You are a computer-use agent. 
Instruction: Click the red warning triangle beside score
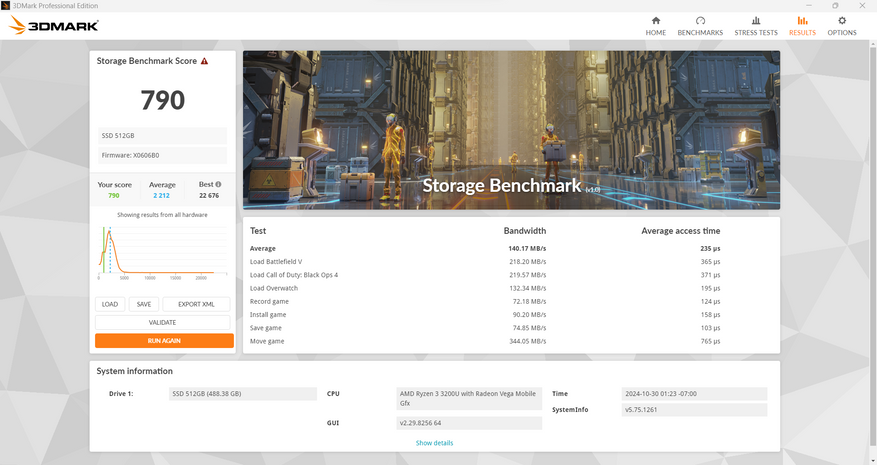(204, 61)
